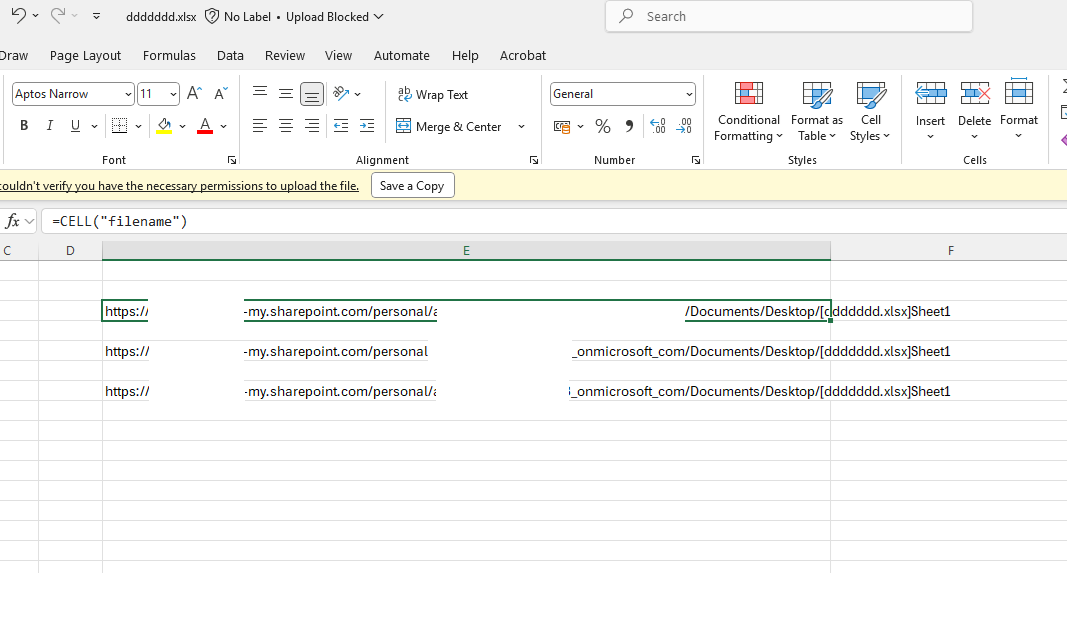This screenshot has width=1067, height=644.
Task: Click the Increase Decimal icon
Action: click(658, 126)
